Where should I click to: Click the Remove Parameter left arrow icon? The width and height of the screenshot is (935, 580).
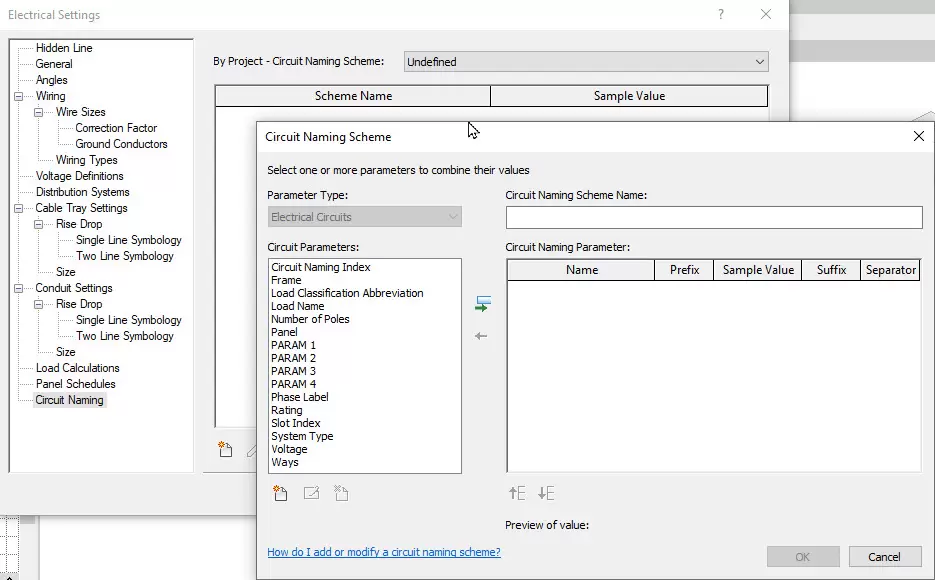pyautogui.click(x=481, y=336)
